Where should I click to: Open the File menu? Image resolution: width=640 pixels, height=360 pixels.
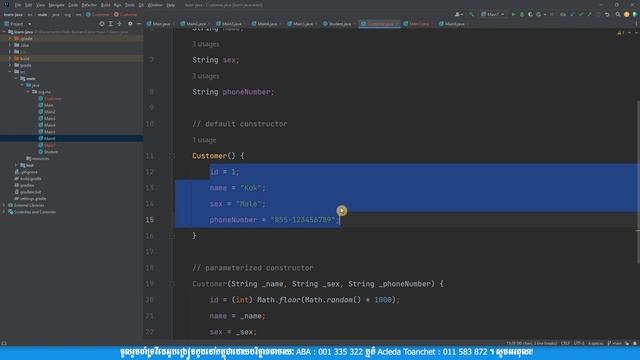point(18,5)
